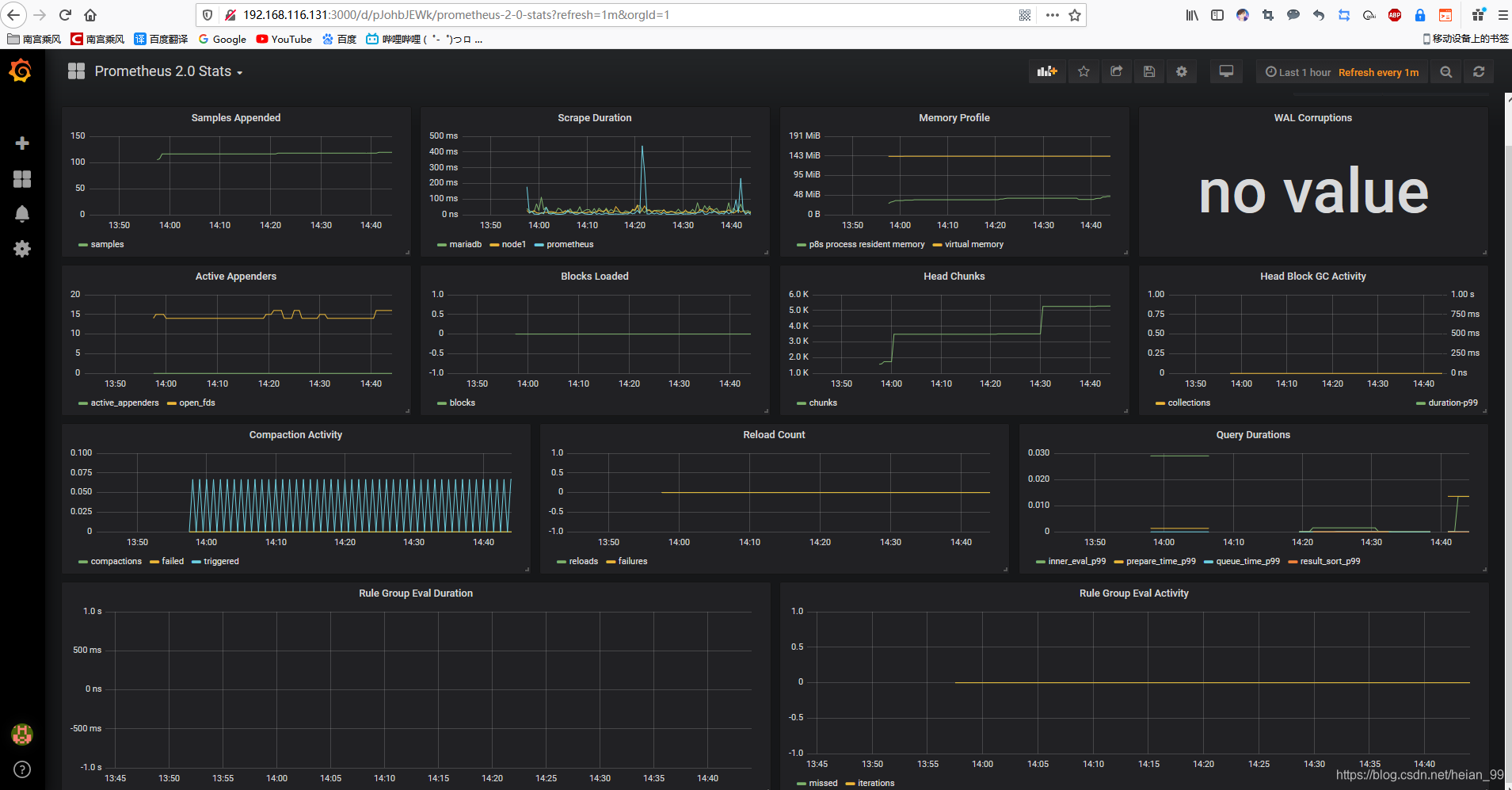Open Query Durations panel title menu
1512x790 pixels.
[1253, 434]
